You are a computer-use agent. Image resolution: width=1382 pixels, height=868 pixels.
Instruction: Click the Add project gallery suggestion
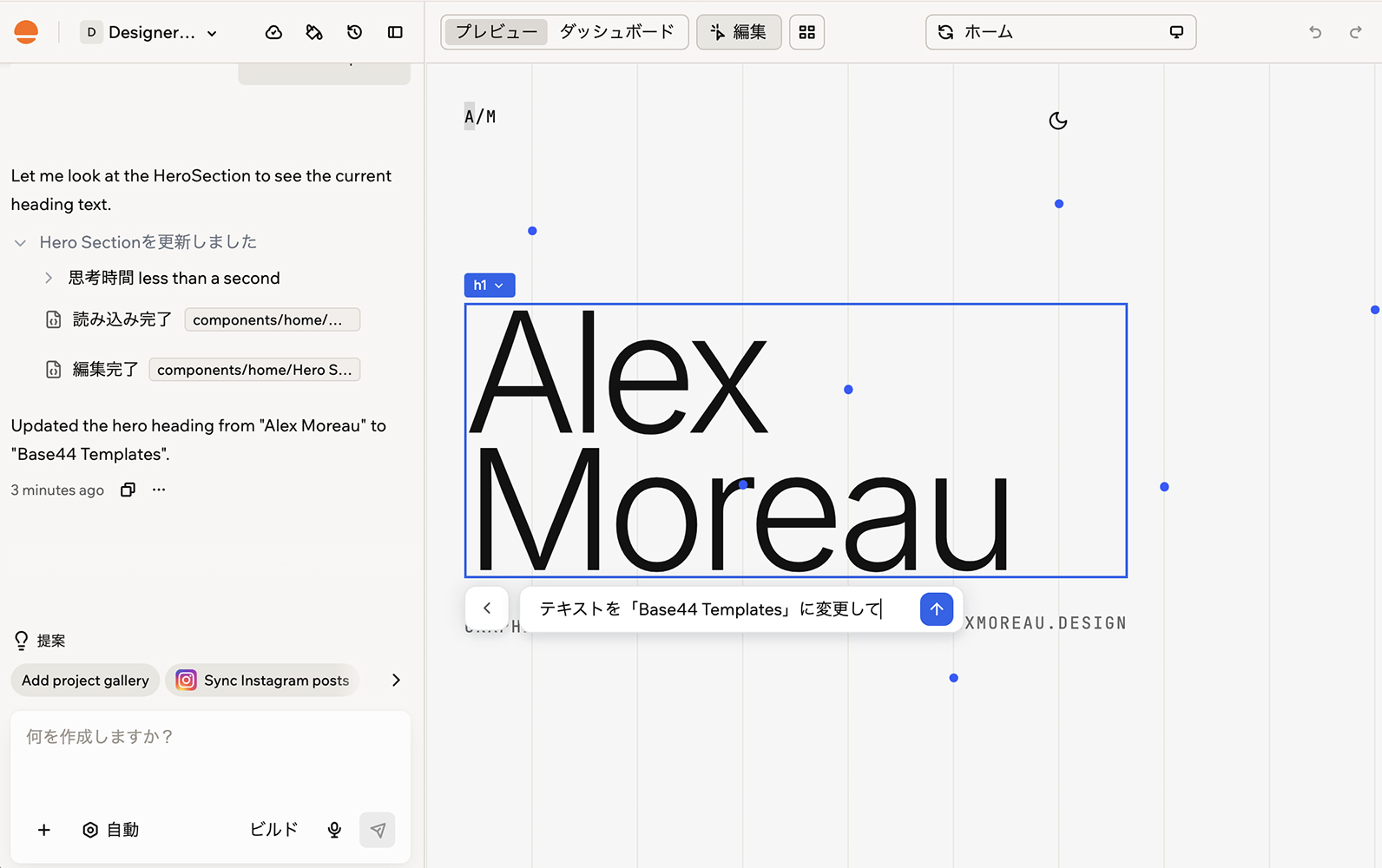pos(85,681)
